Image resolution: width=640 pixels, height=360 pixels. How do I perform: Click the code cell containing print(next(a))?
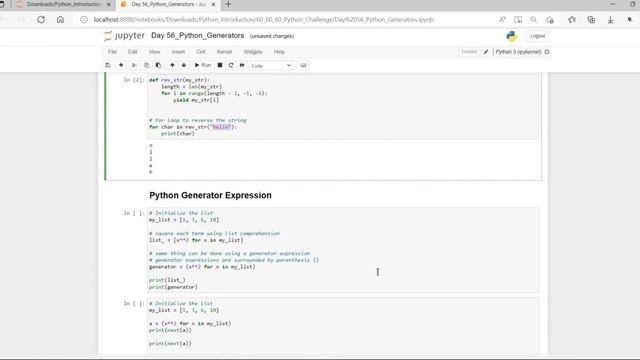point(343,325)
